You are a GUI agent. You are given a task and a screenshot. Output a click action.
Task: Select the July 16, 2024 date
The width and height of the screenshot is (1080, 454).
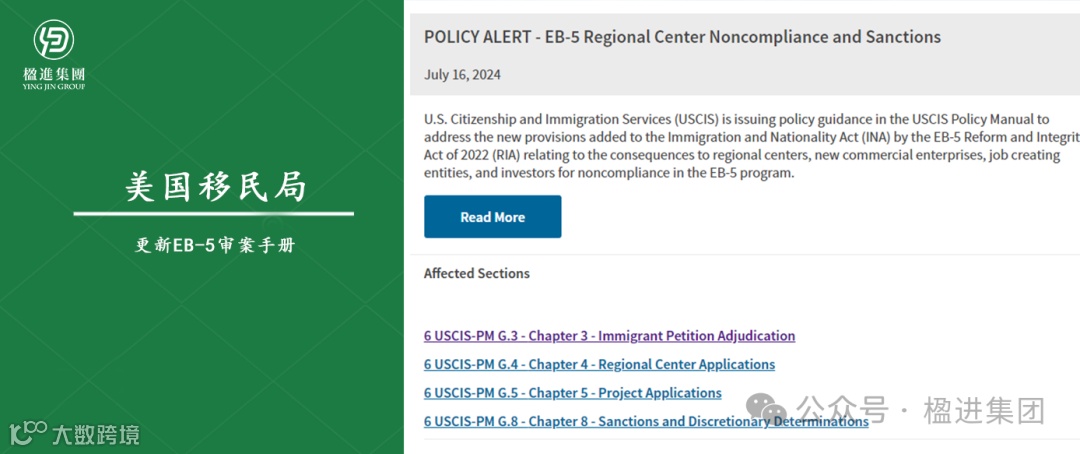[462, 74]
